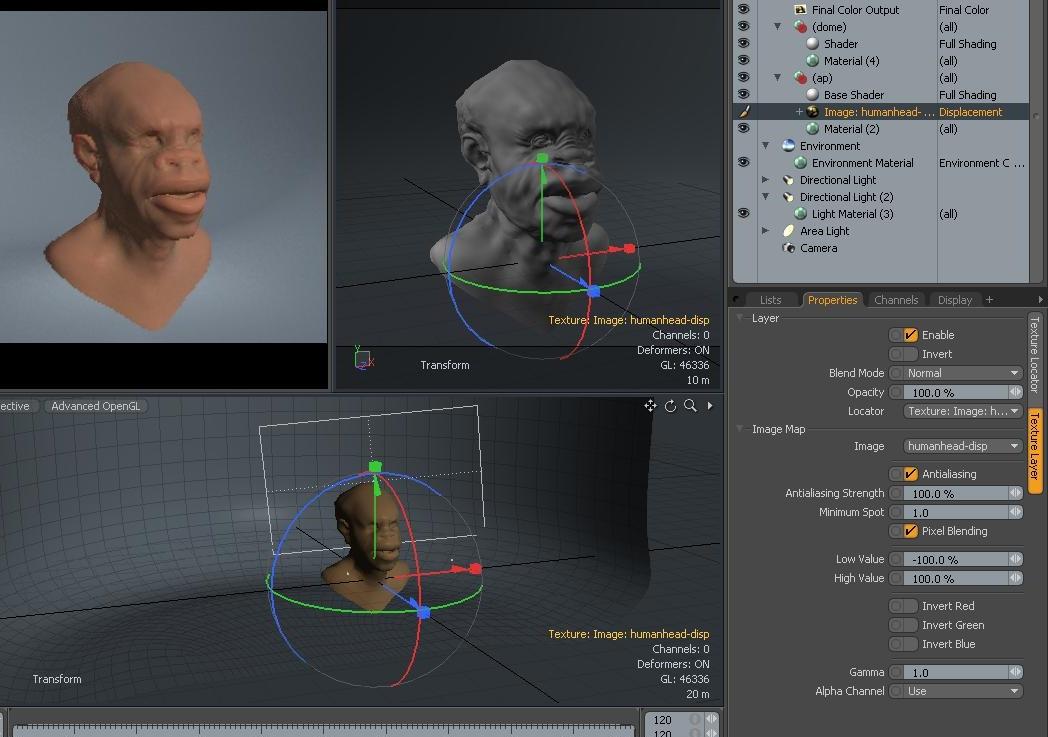
Task: Switch to the Channels tab
Action: (x=895, y=300)
